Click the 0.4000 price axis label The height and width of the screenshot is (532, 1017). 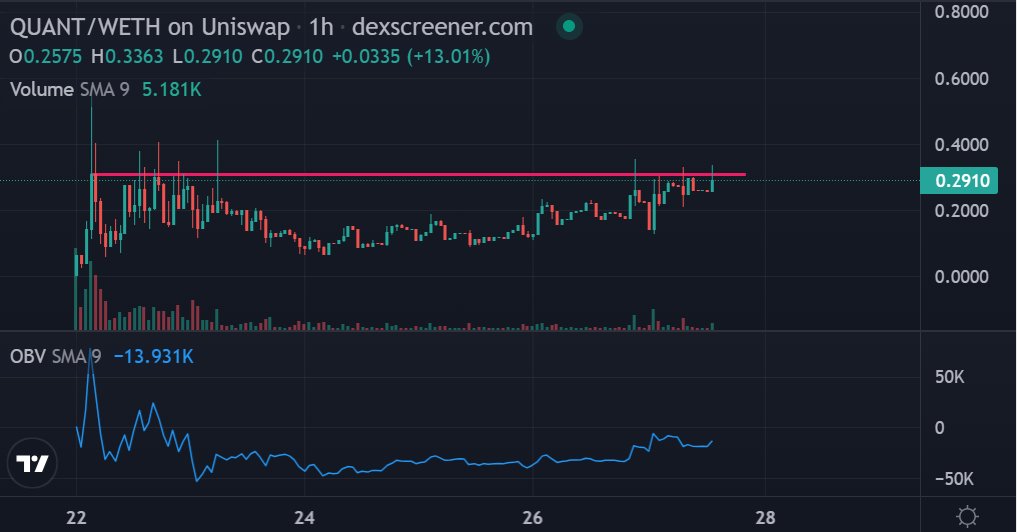(962, 145)
